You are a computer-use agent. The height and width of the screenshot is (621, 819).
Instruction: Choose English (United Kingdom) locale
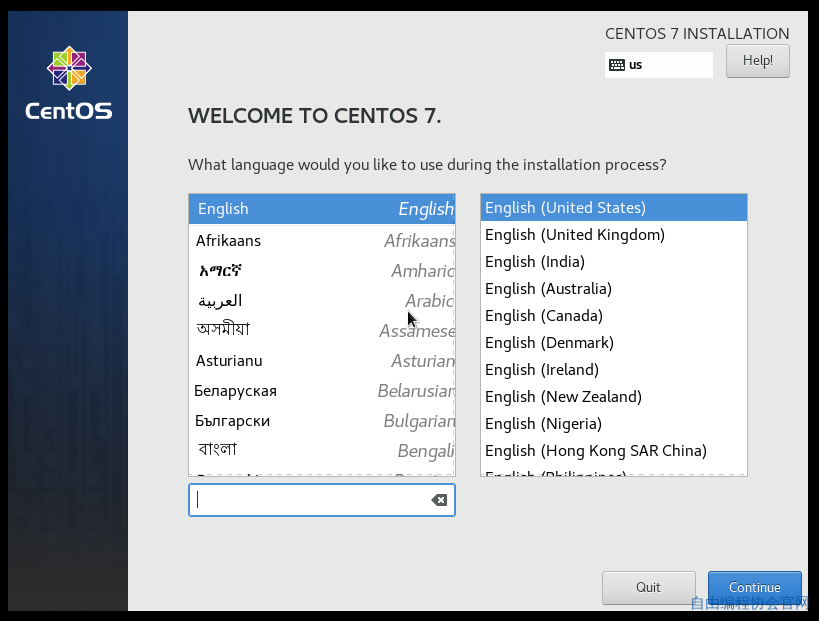614,235
